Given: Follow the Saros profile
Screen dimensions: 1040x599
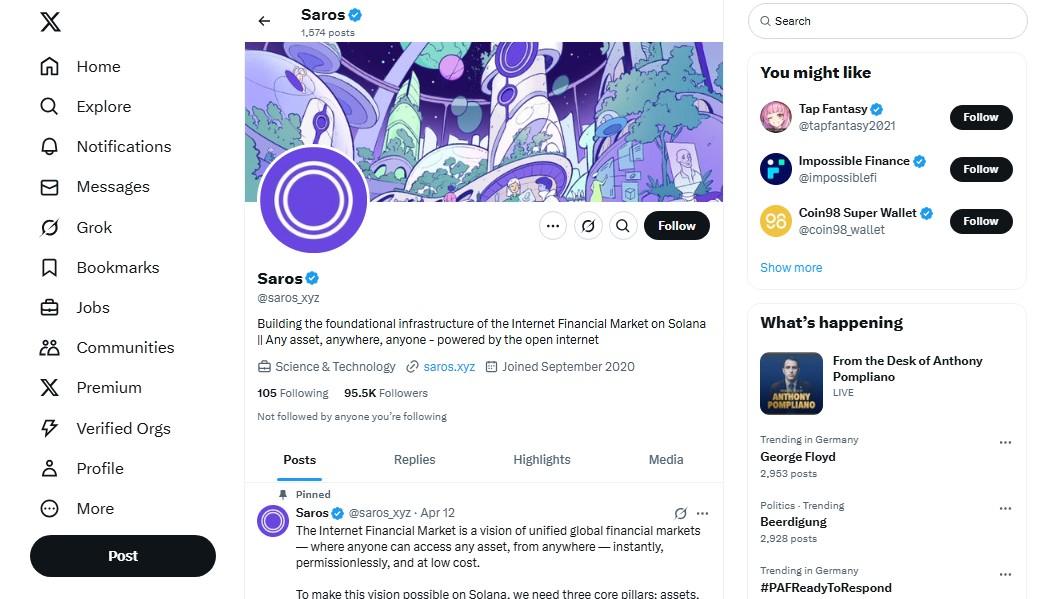Looking at the screenshot, I should tap(676, 226).
